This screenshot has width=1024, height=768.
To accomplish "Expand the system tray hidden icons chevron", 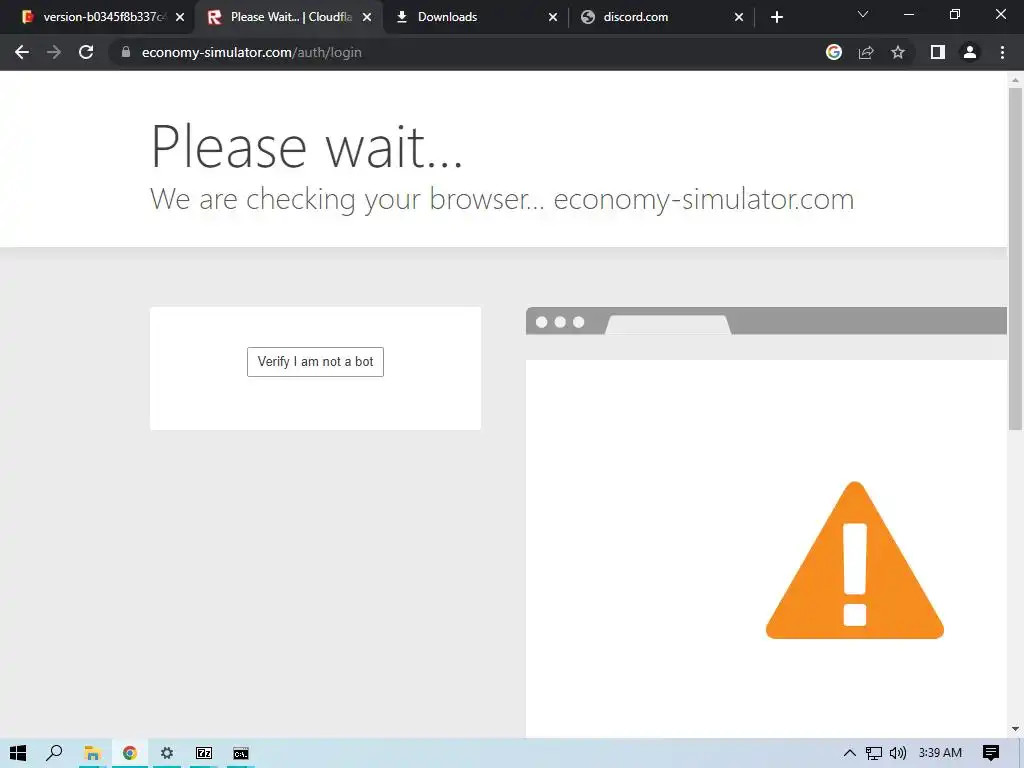I will 849,753.
